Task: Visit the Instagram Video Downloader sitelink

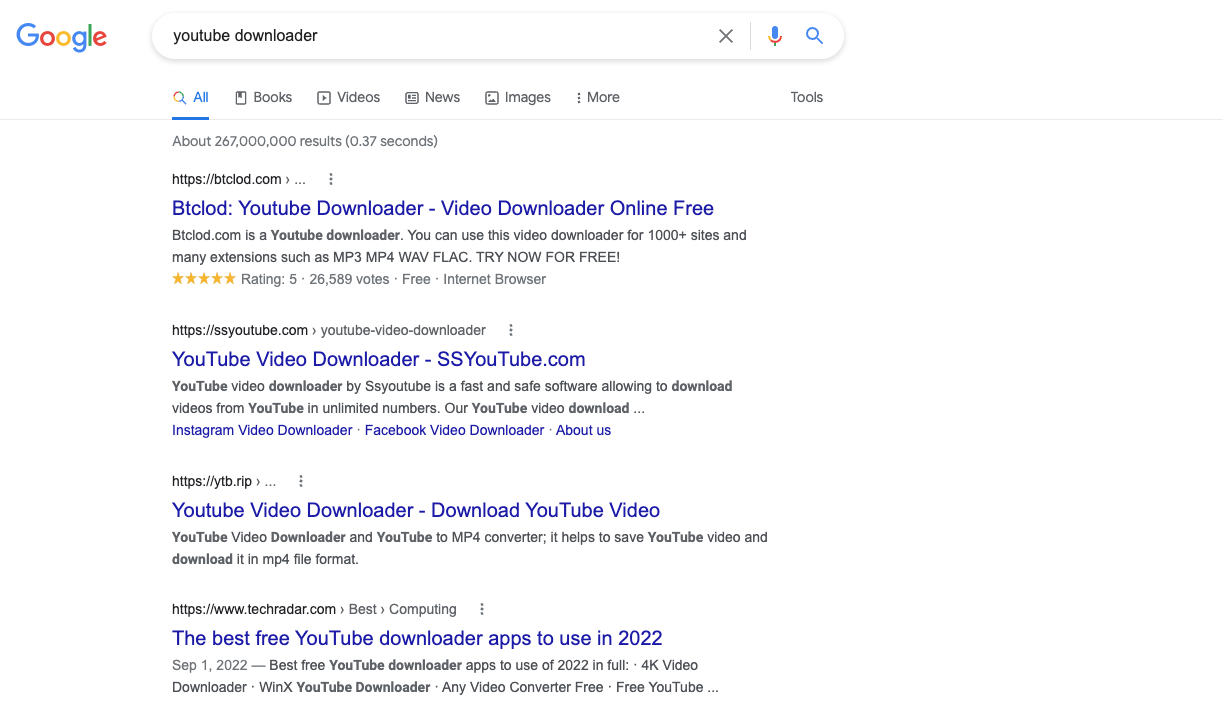Action: coord(261,429)
